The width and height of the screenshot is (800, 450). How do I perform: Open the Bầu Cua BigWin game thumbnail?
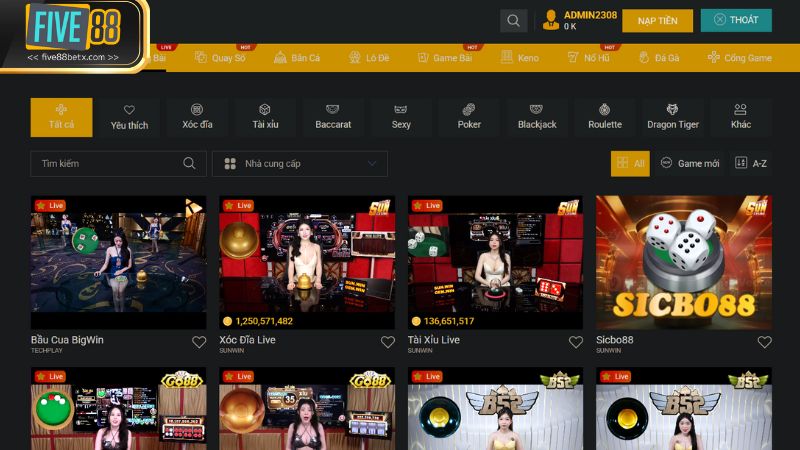pyautogui.click(x=118, y=262)
